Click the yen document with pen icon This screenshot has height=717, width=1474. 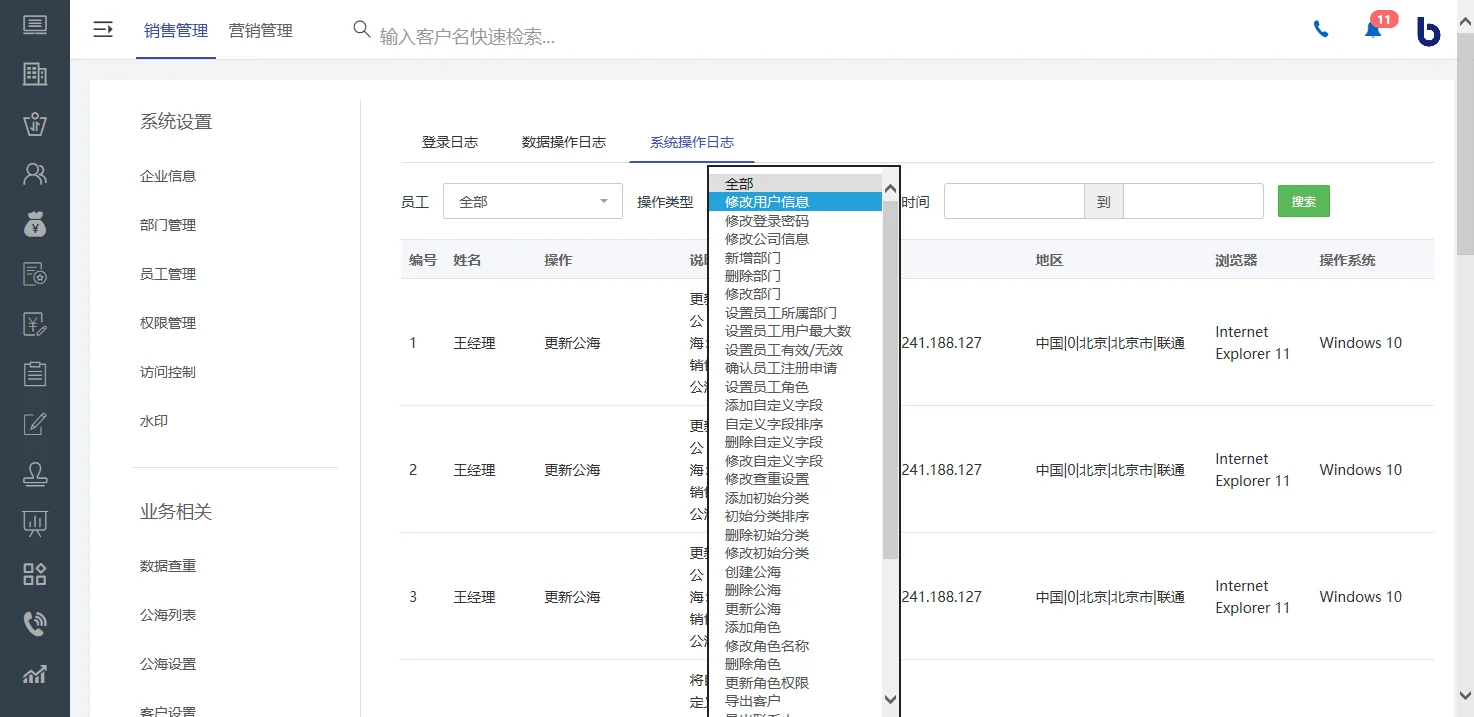(x=34, y=324)
